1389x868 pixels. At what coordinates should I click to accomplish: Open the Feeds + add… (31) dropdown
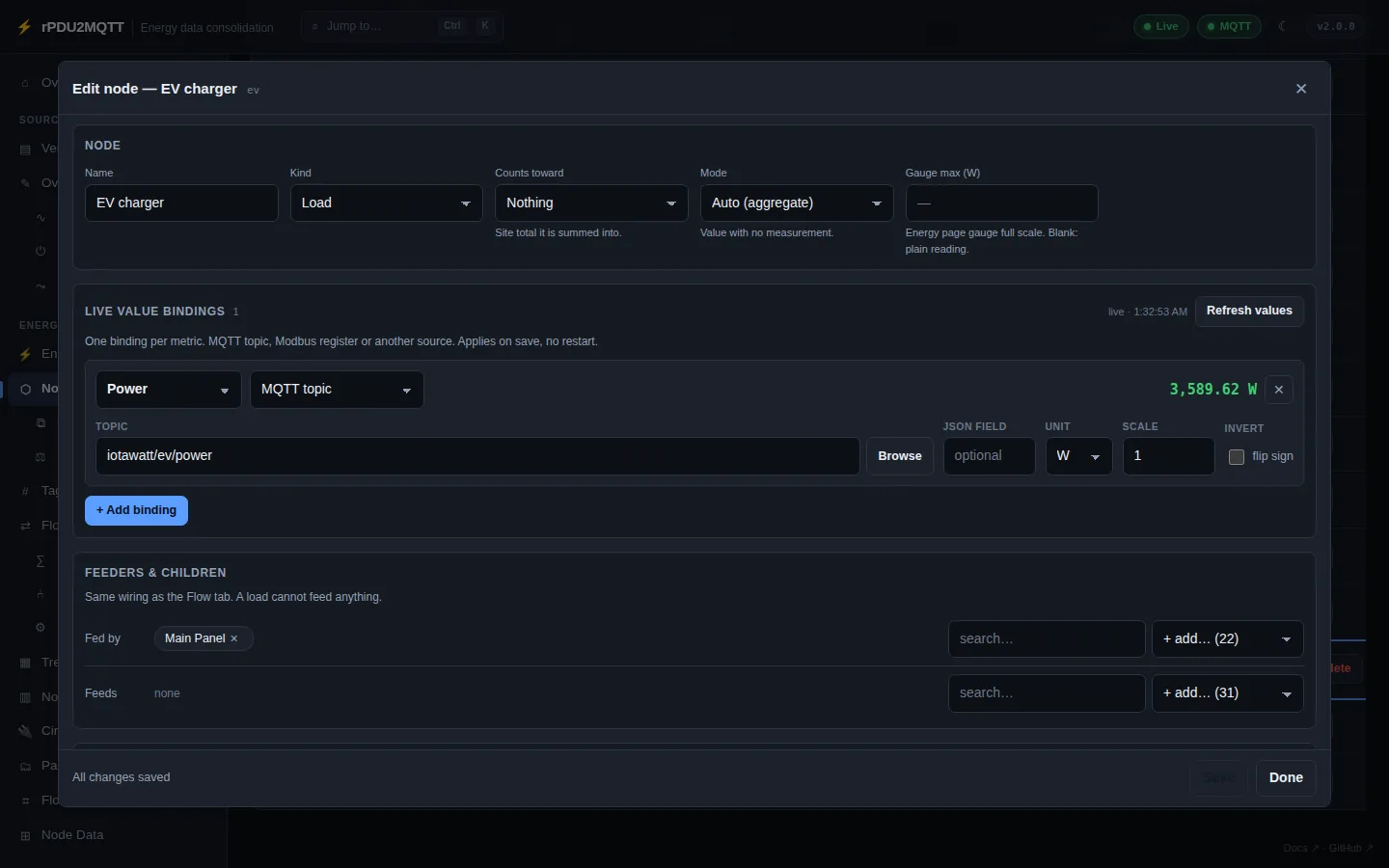1228,693
